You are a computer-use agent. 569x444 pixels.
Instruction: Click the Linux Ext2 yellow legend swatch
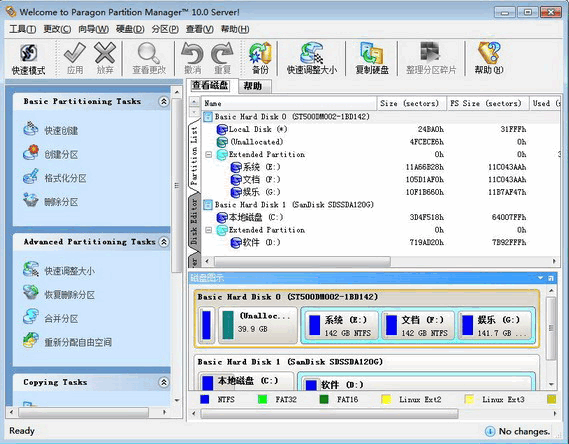pos(386,399)
